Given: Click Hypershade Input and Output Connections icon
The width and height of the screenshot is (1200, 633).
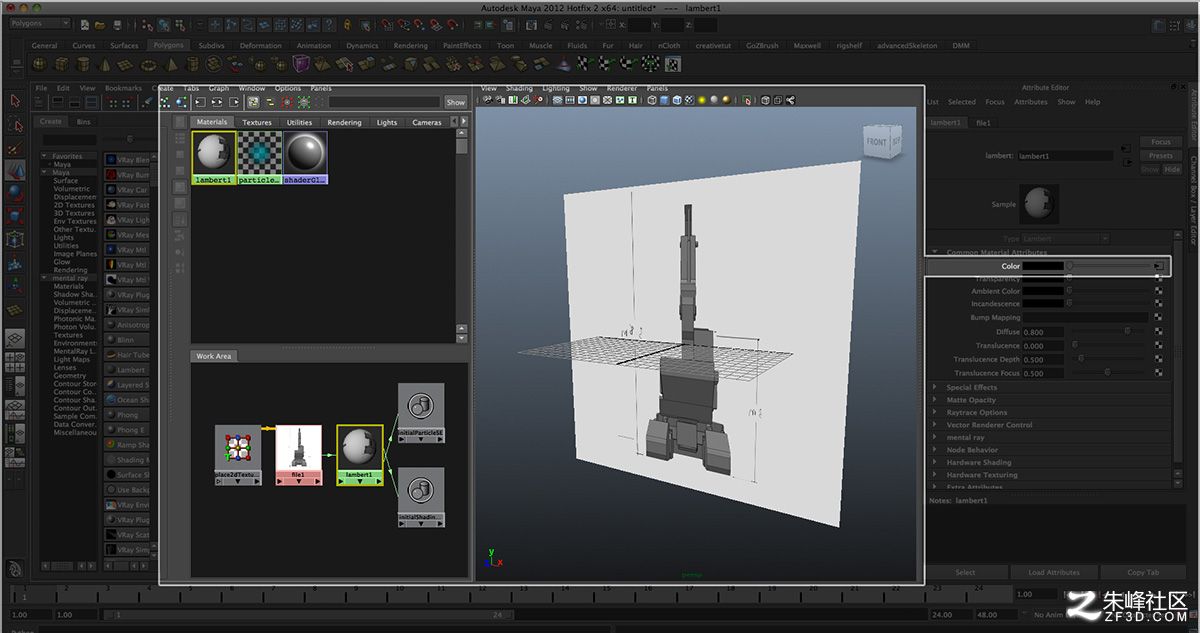Looking at the screenshot, I should pyautogui.click(x=217, y=101).
